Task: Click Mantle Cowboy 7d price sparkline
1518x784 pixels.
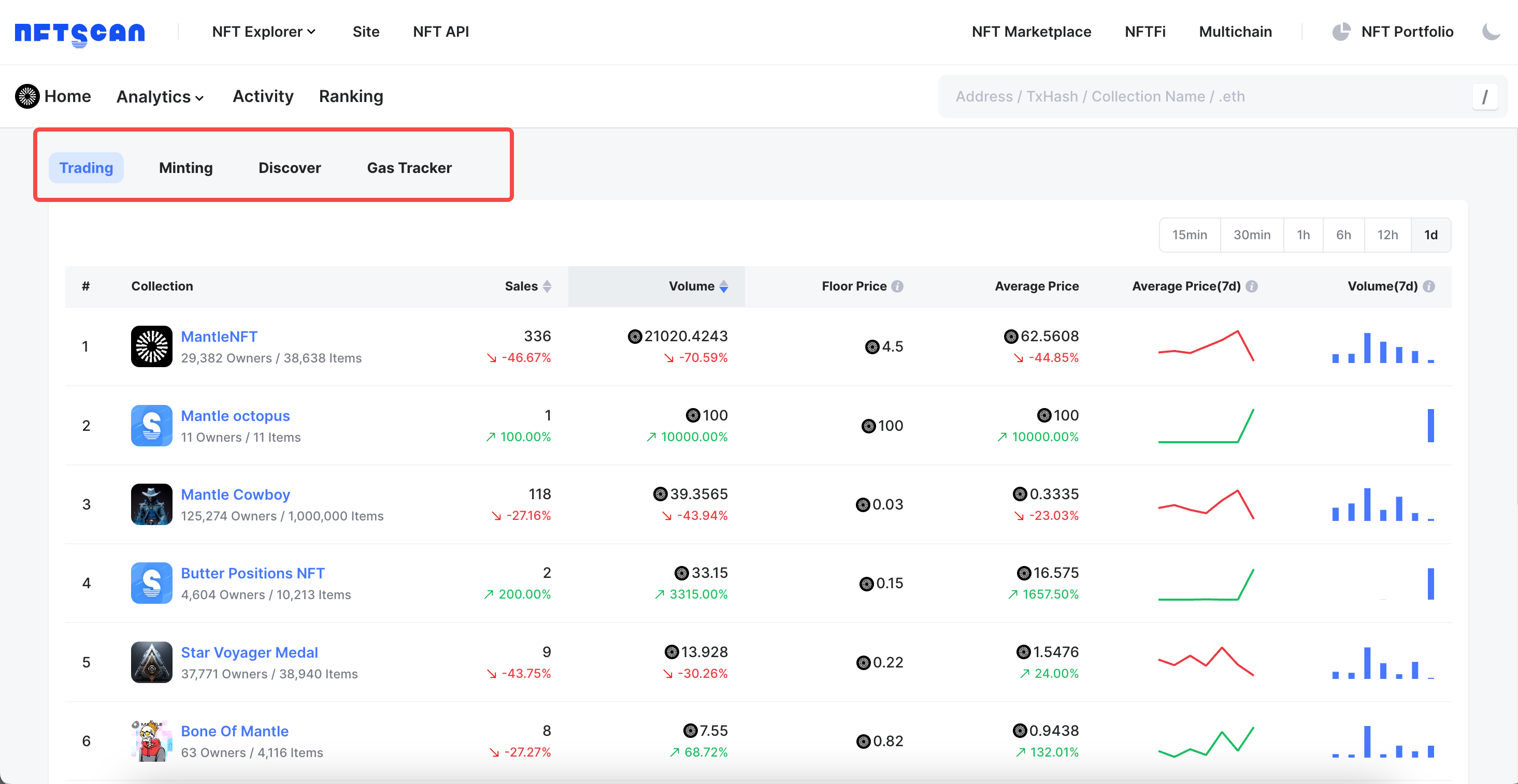Action: click(1206, 504)
